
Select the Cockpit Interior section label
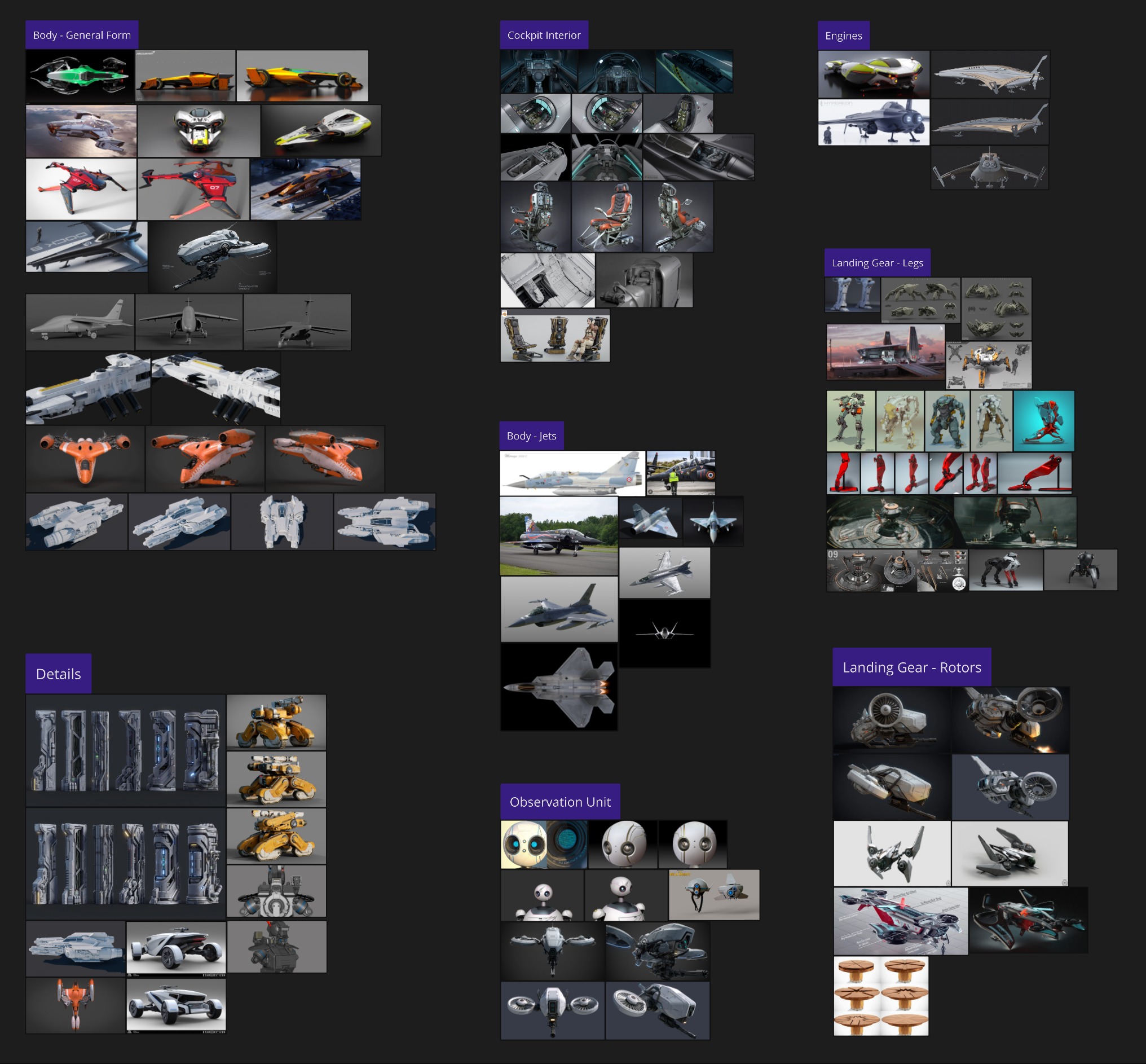(543, 35)
